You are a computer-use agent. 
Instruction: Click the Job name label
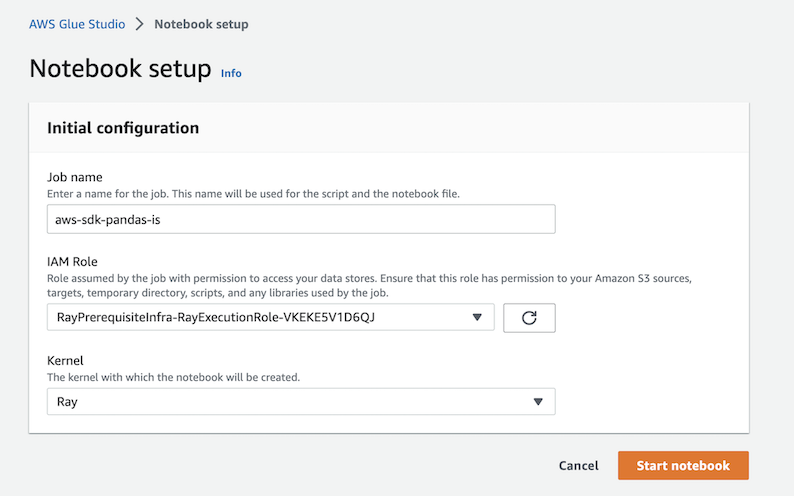(x=74, y=177)
